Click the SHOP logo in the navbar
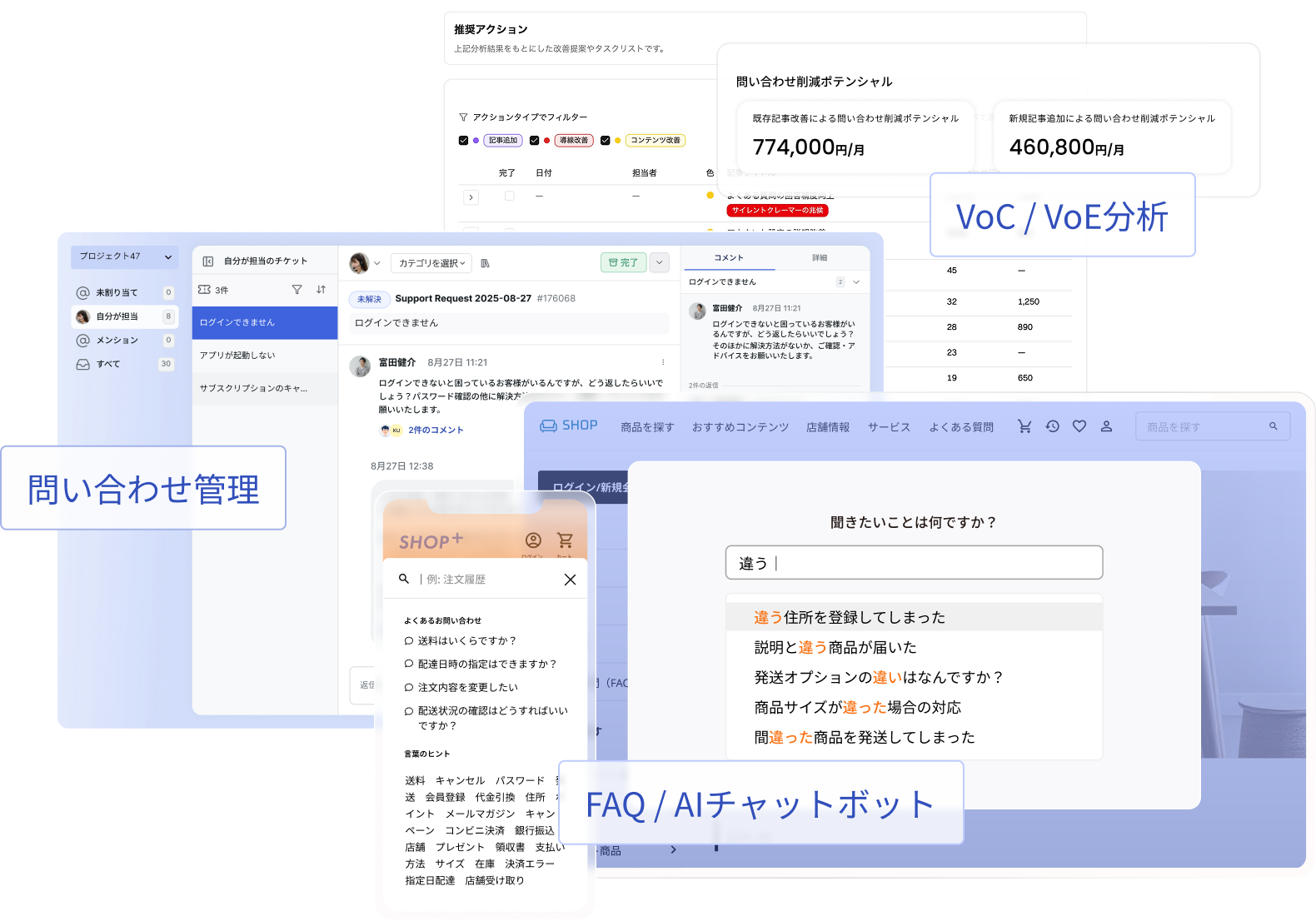This screenshot has height=921, width=1316. coord(569,426)
